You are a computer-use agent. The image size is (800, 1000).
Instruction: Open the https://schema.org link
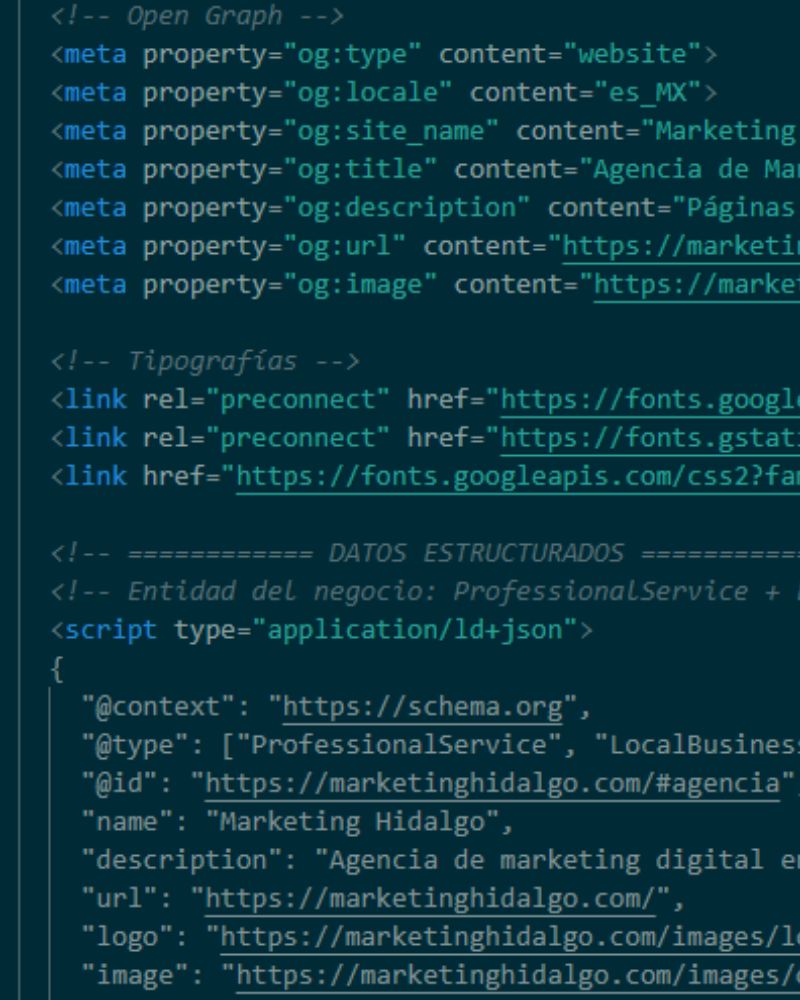click(422, 707)
